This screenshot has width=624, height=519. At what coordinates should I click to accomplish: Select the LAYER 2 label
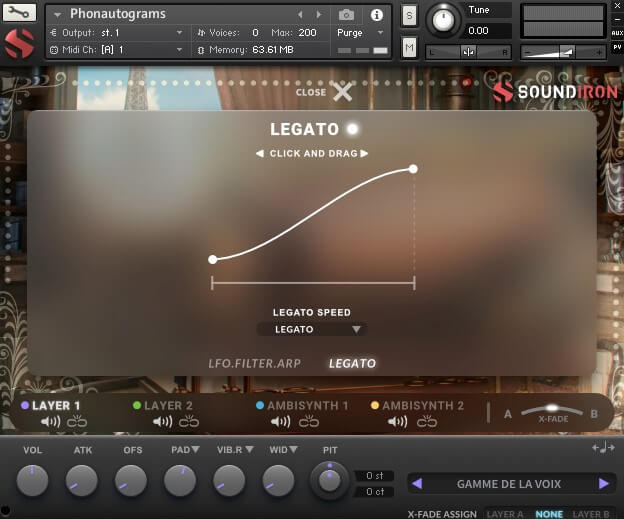point(168,406)
